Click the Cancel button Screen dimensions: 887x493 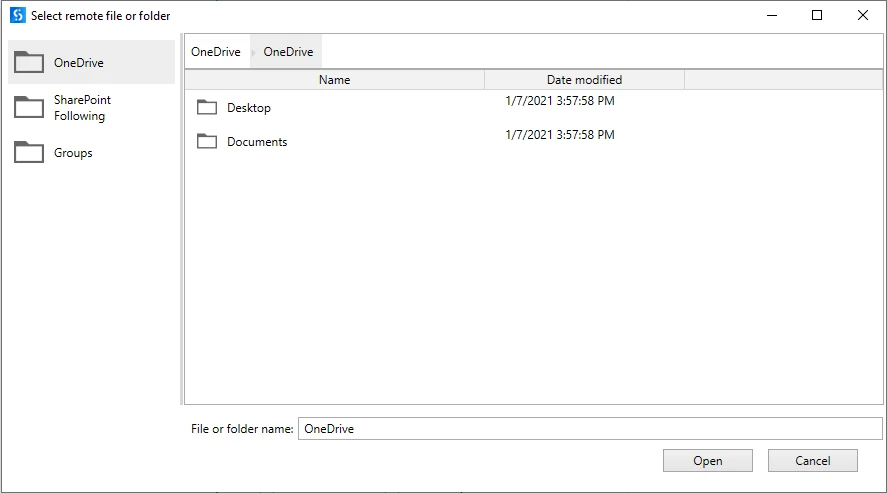812,461
